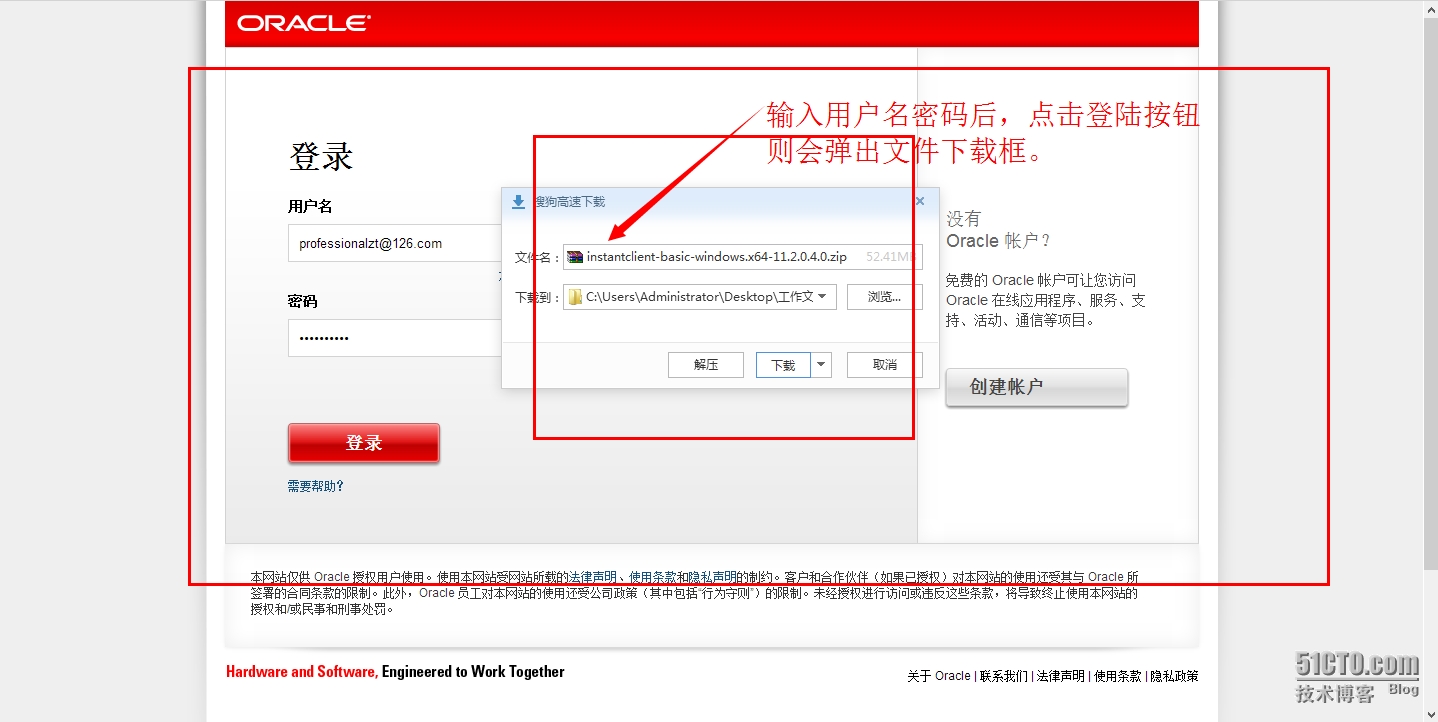Open the 隐私声明 link in notice paragraph
This screenshot has width=1438, height=722.
coord(713,577)
